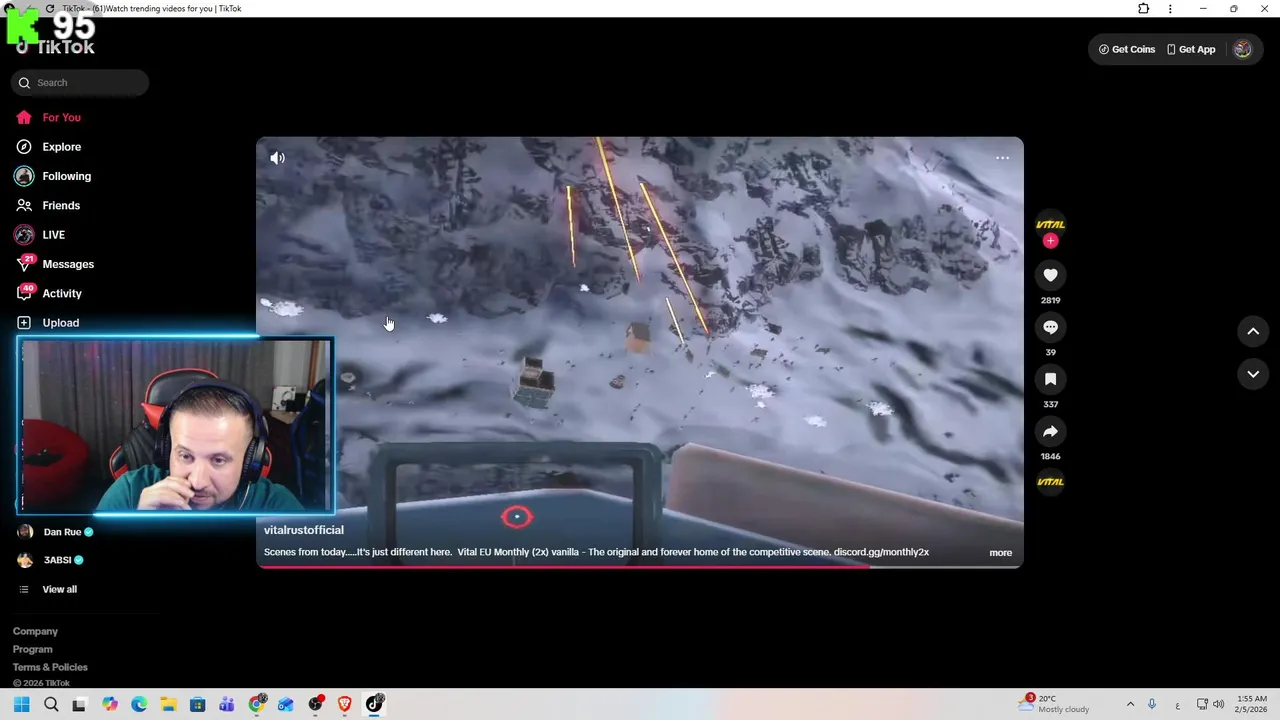Open Microsoft Edge from the taskbar
This screenshot has width=1280, height=720.
[139, 704]
